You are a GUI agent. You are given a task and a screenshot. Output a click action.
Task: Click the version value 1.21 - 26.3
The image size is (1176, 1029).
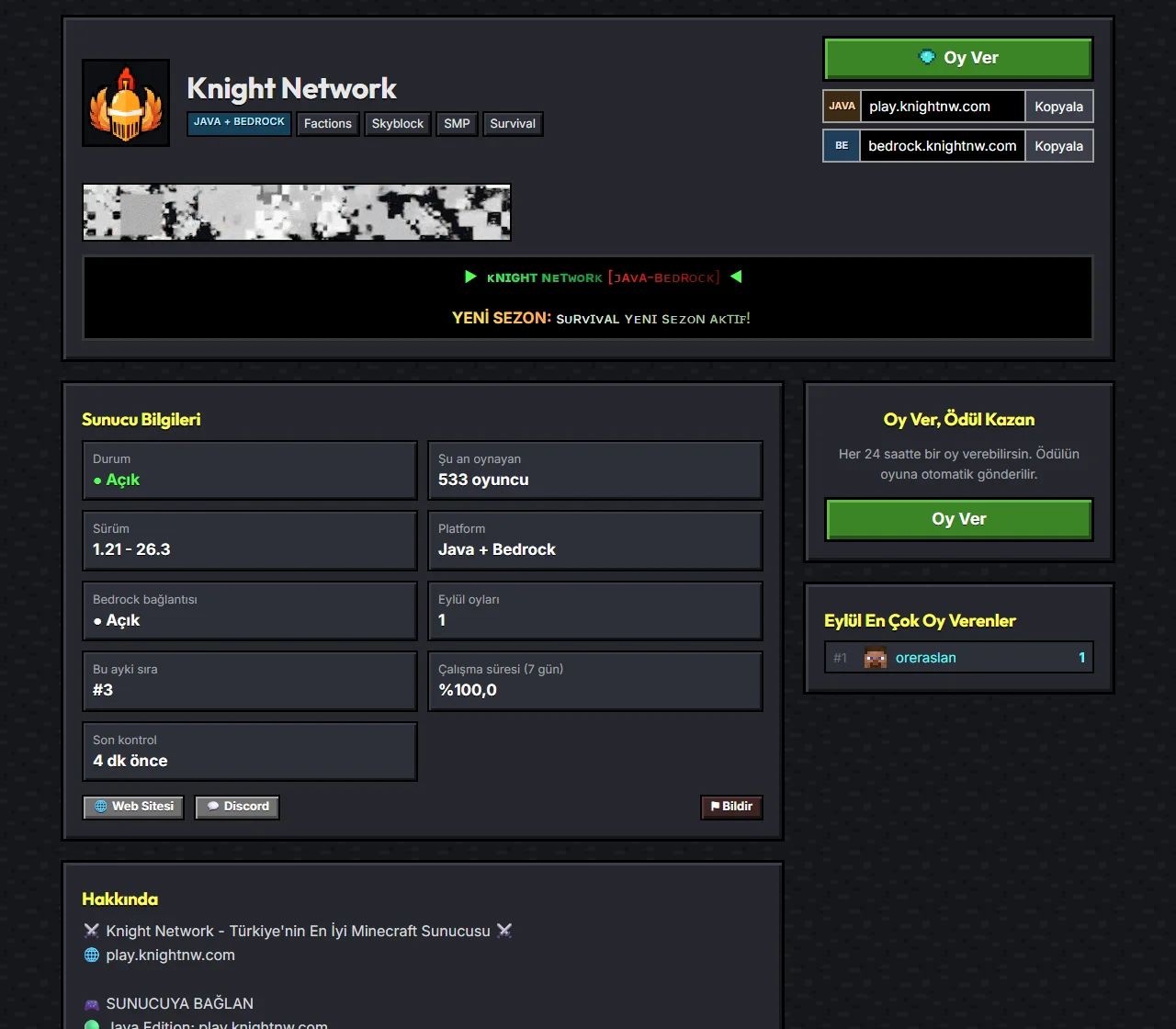(131, 549)
